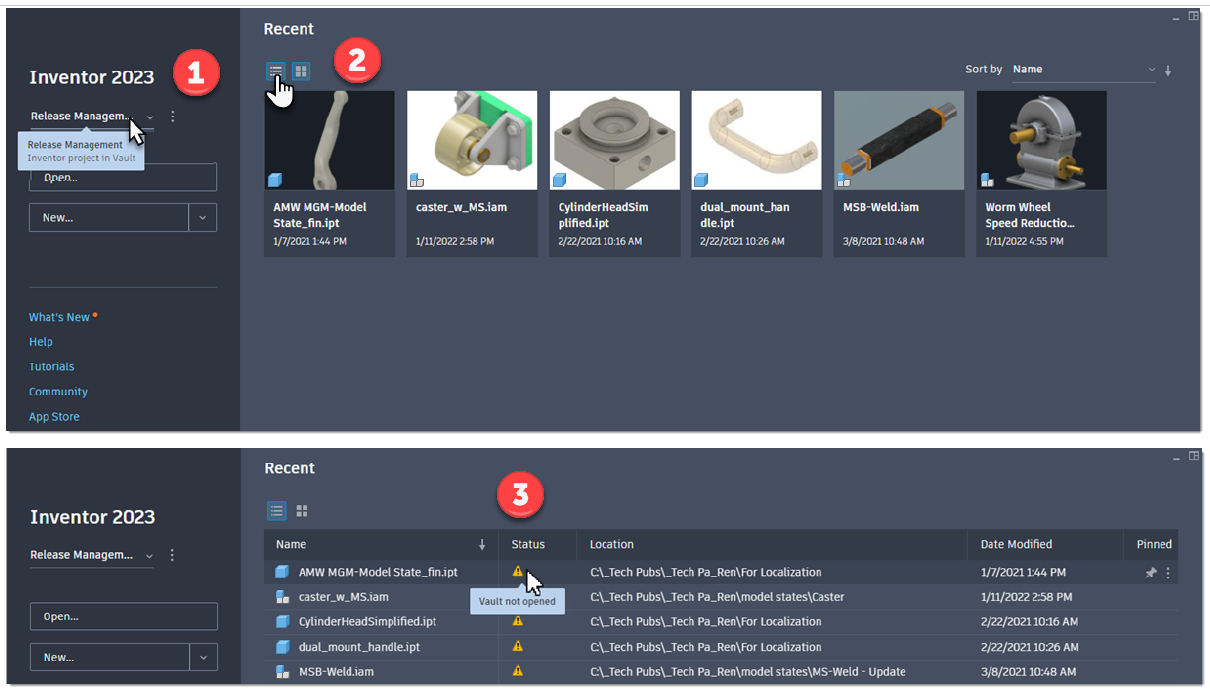Click assembly type badge on caster_w_MS thumbnail

pos(417,180)
